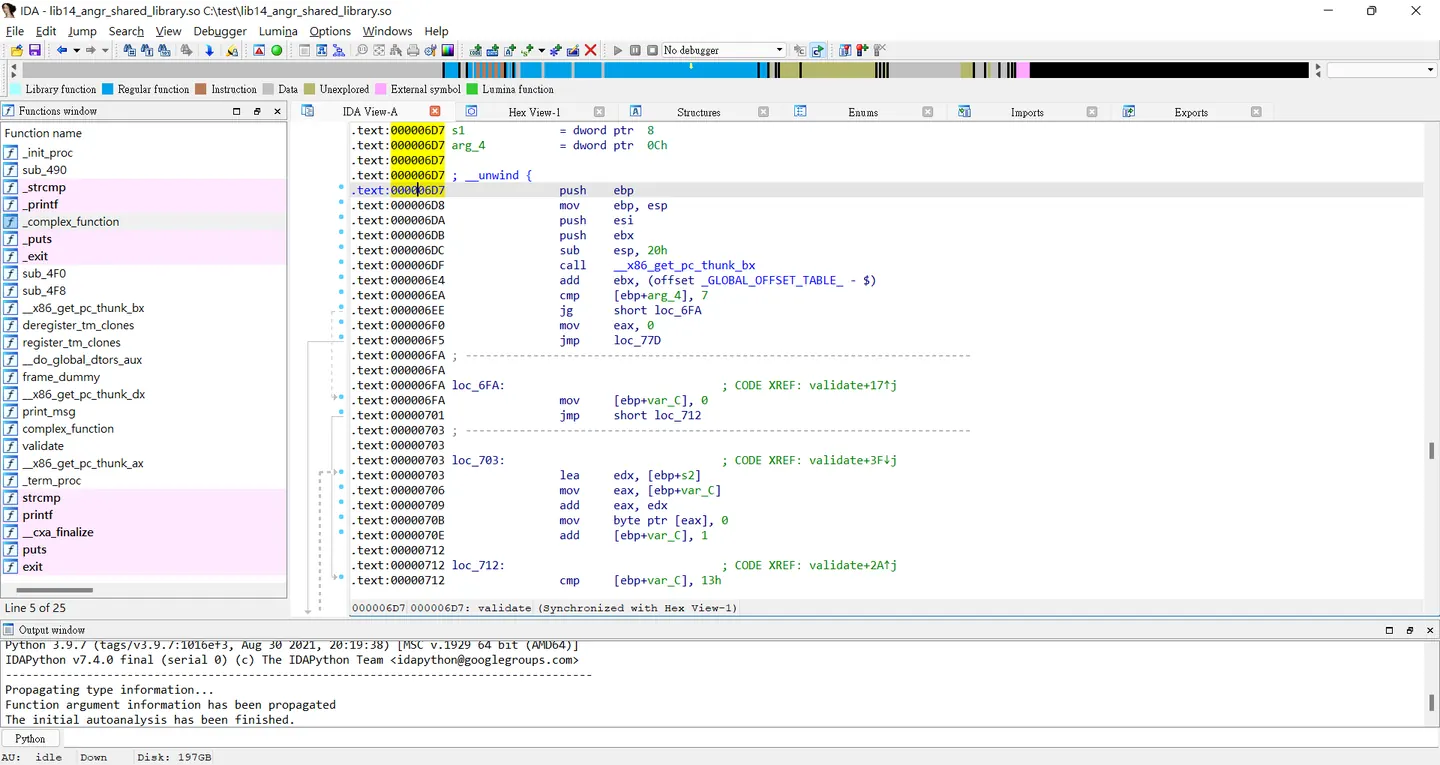
Task: Select the validate function in list
Action: pyautogui.click(x=43, y=446)
